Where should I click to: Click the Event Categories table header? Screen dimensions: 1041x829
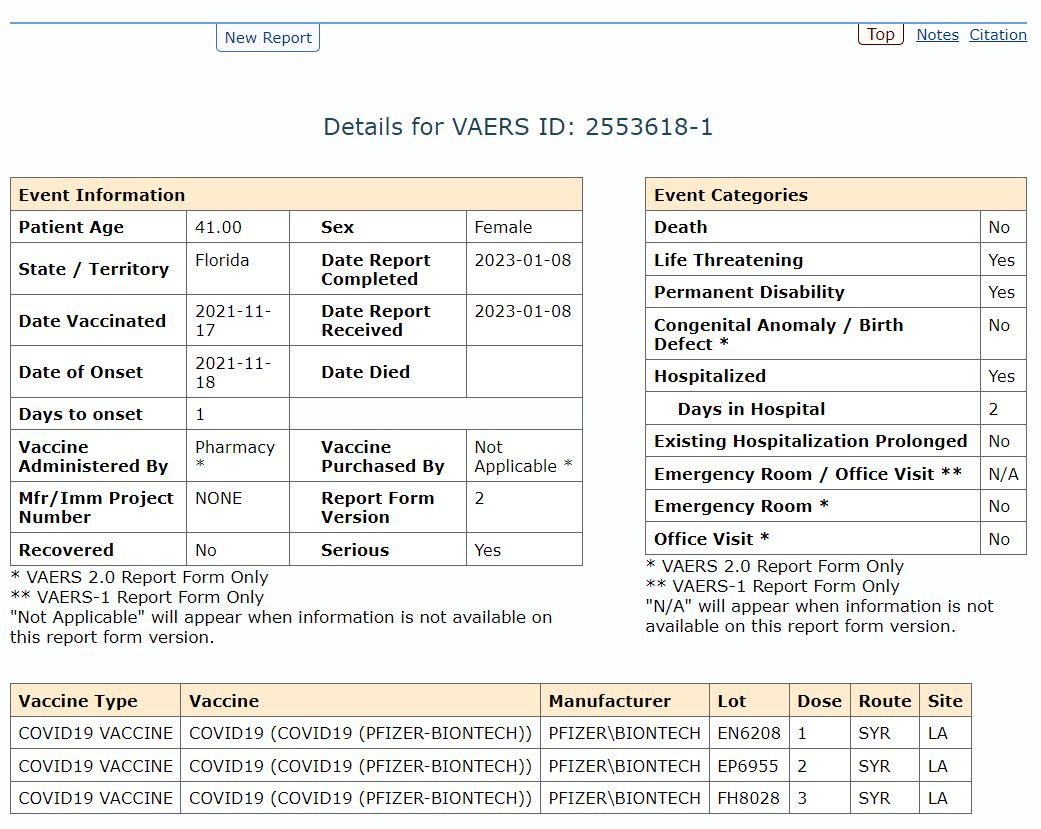pyautogui.click(x=836, y=194)
